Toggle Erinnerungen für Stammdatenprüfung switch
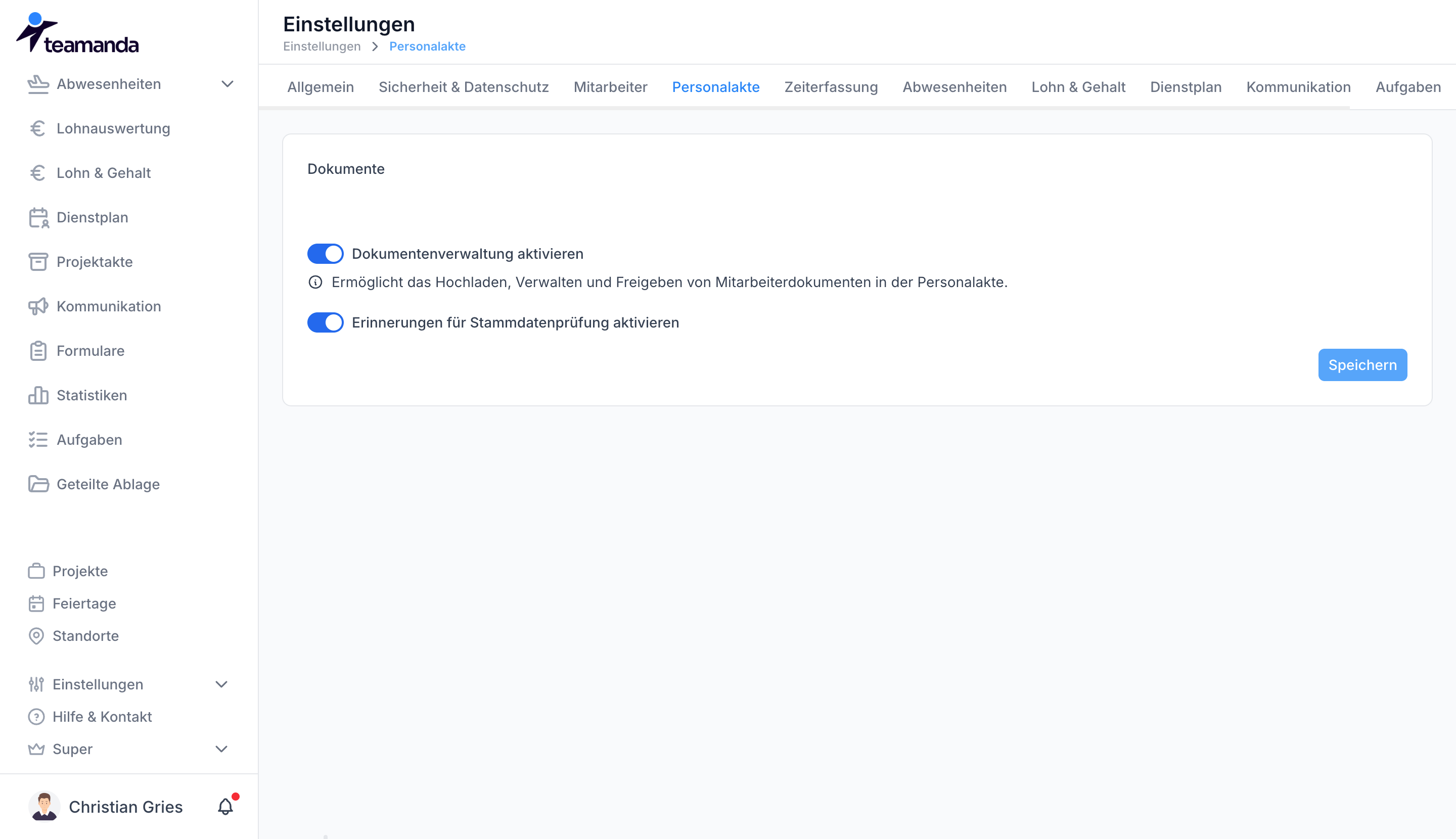1456x839 pixels. pos(325,322)
